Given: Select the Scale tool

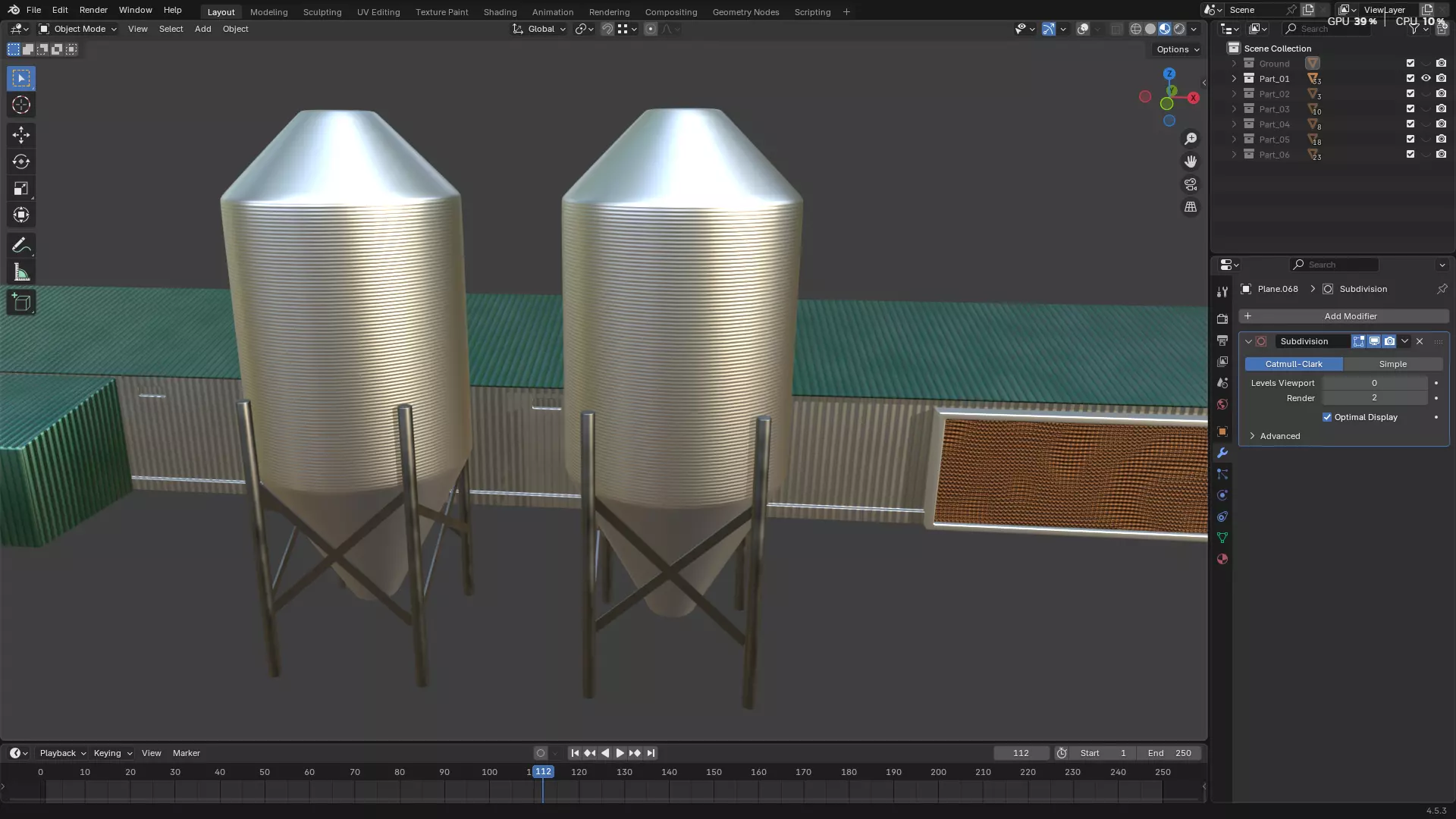Looking at the screenshot, I should click(x=21, y=188).
